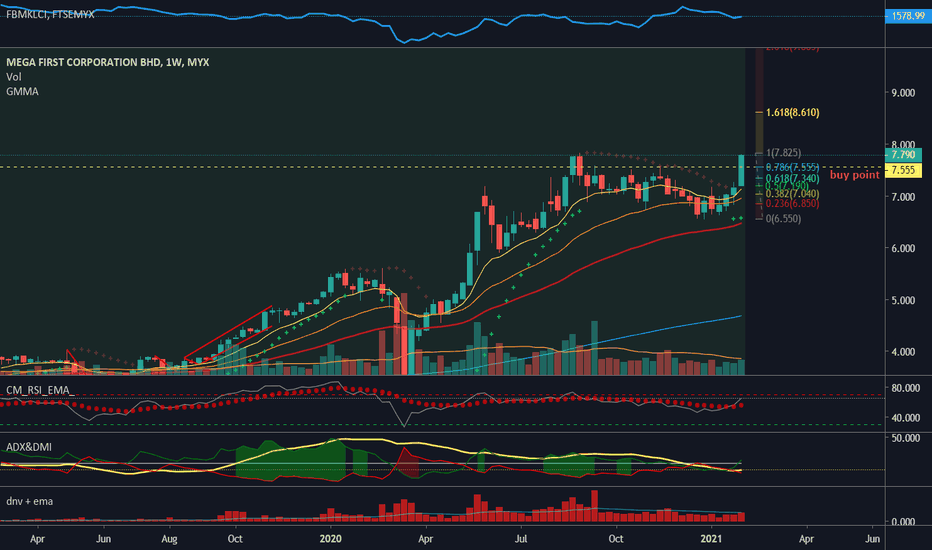Click the latest weekly green candlestick
Screen dimensions: 932x550
741,171
